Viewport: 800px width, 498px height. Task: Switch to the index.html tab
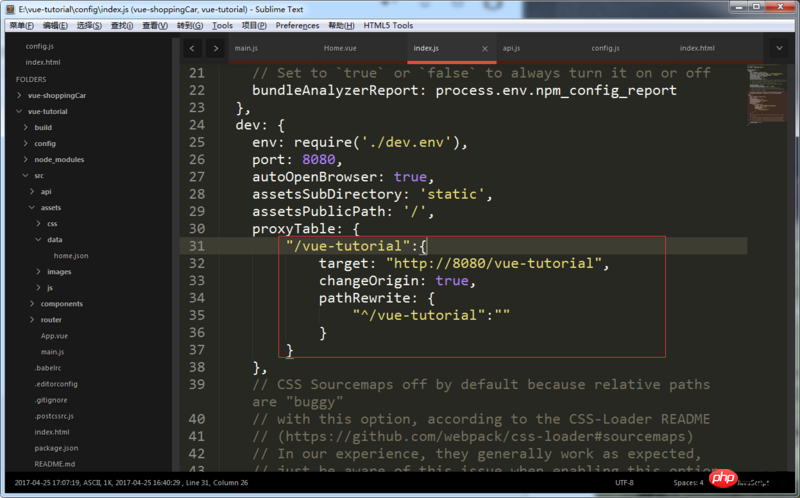pyautogui.click(x=697, y=48)
